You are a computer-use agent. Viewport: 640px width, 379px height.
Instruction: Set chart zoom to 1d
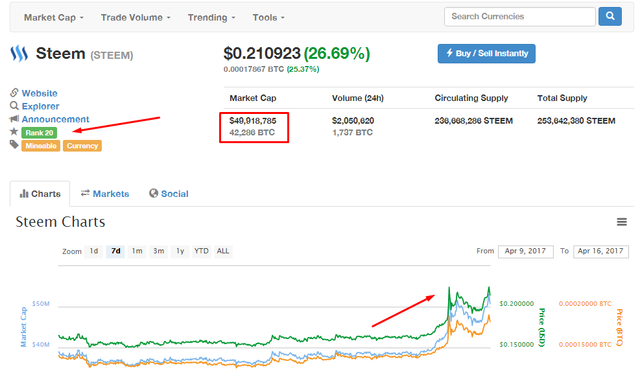pos(94,251)
